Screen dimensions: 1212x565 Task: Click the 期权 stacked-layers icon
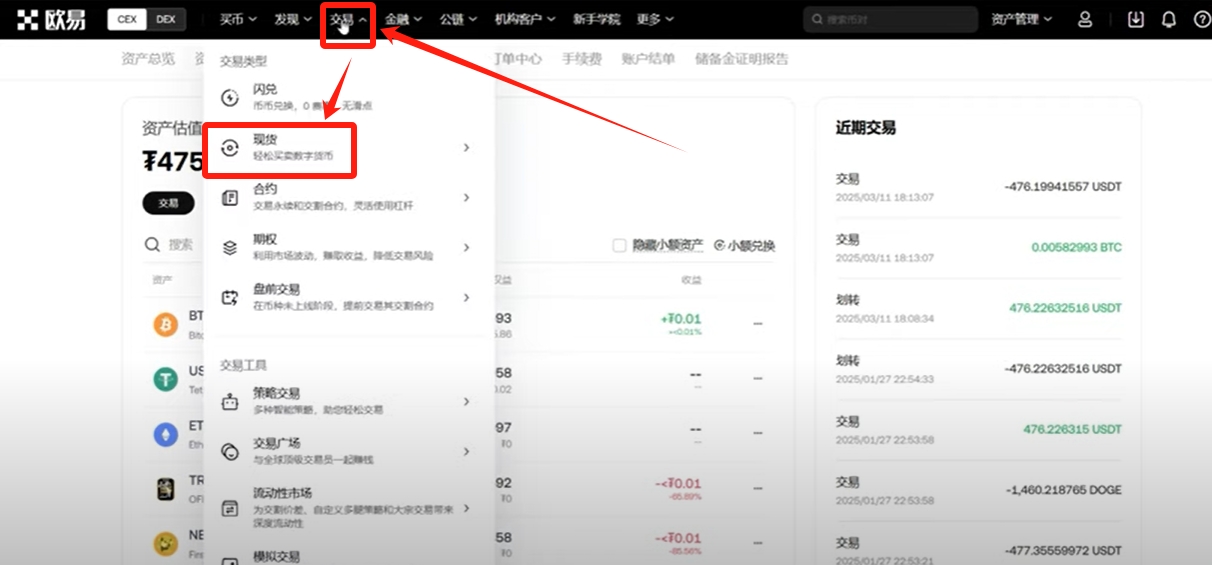(x=230, y=247)
